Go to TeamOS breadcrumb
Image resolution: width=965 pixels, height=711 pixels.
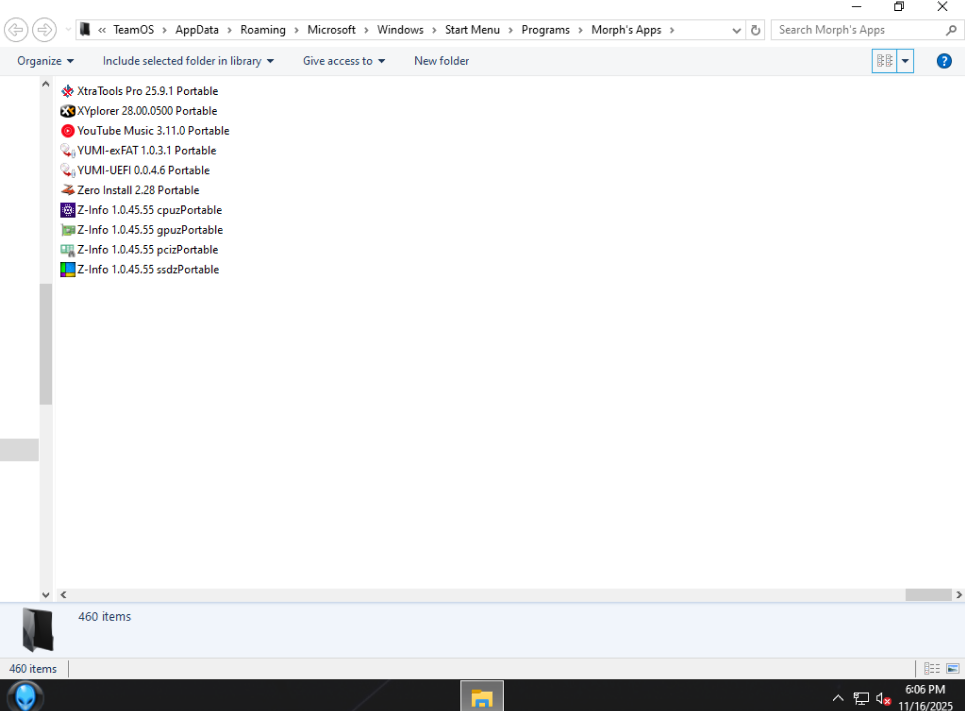pos(134,30)
